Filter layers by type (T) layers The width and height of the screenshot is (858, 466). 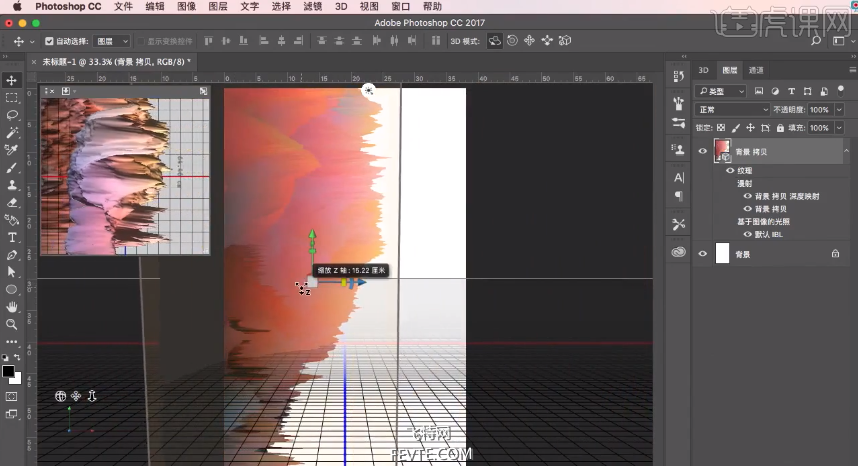coord(791,91)
